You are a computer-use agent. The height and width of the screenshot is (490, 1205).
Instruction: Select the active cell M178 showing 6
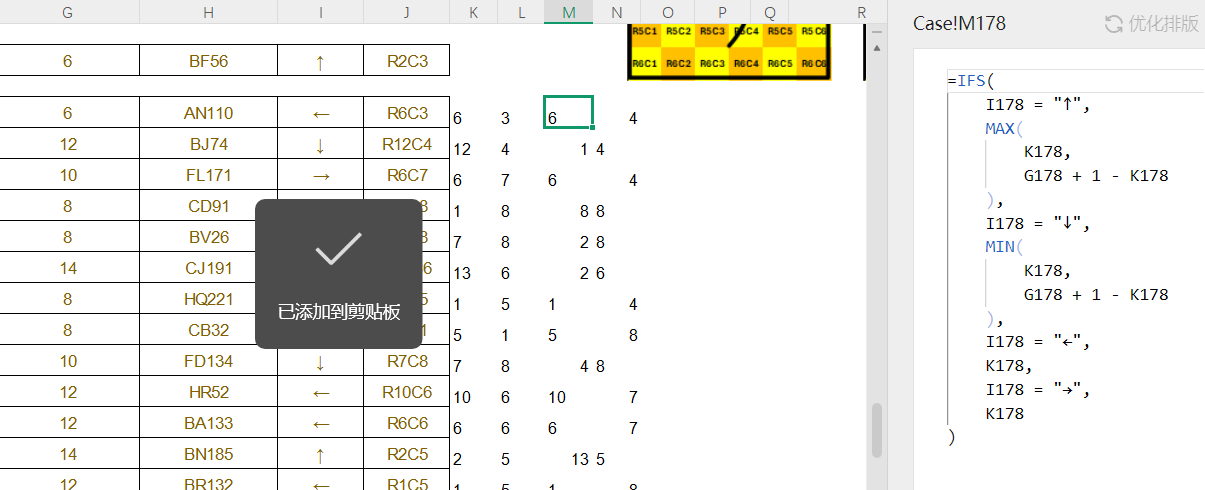coord(569,112)
